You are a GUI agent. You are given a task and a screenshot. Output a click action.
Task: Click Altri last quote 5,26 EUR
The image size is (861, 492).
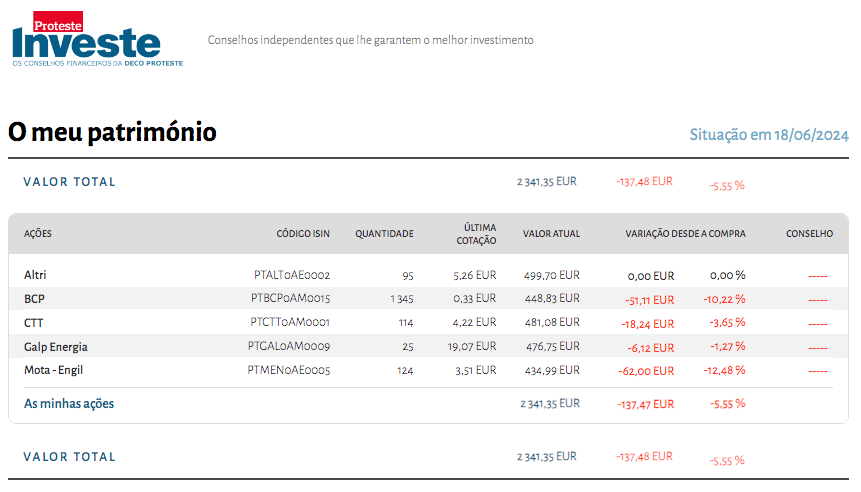(475, 275)
